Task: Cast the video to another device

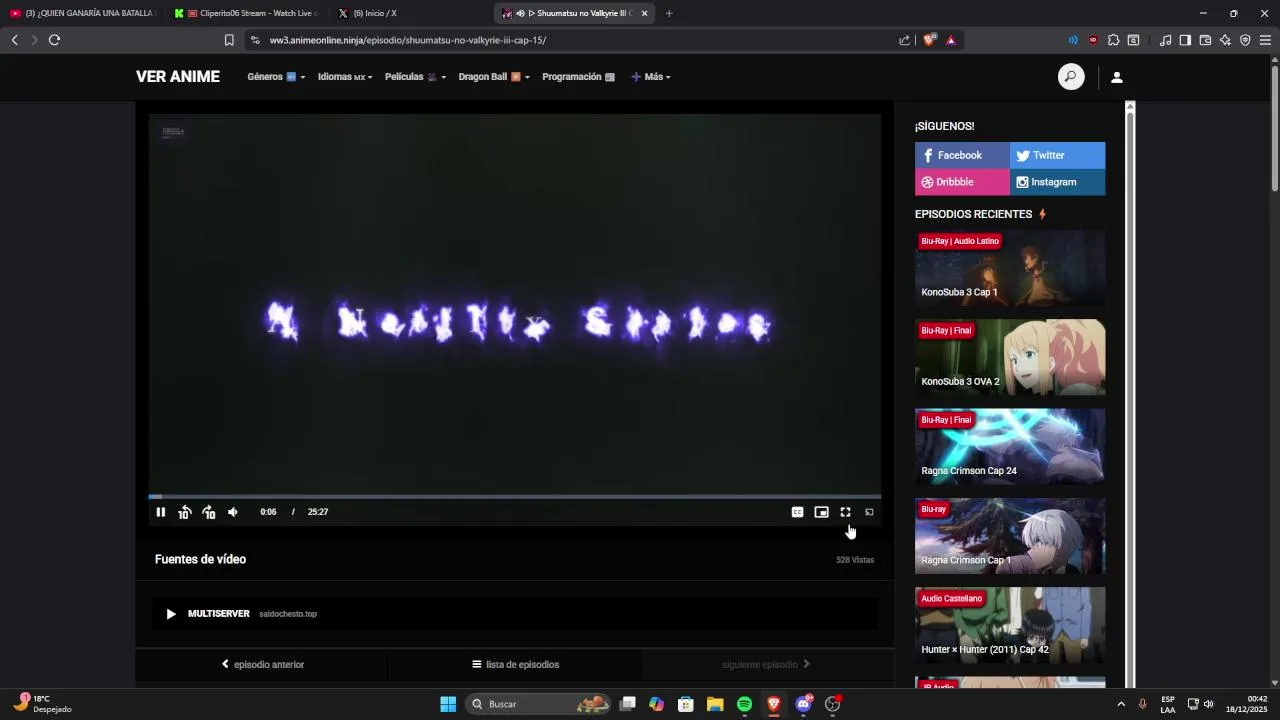Action: (x=869, y=512)
